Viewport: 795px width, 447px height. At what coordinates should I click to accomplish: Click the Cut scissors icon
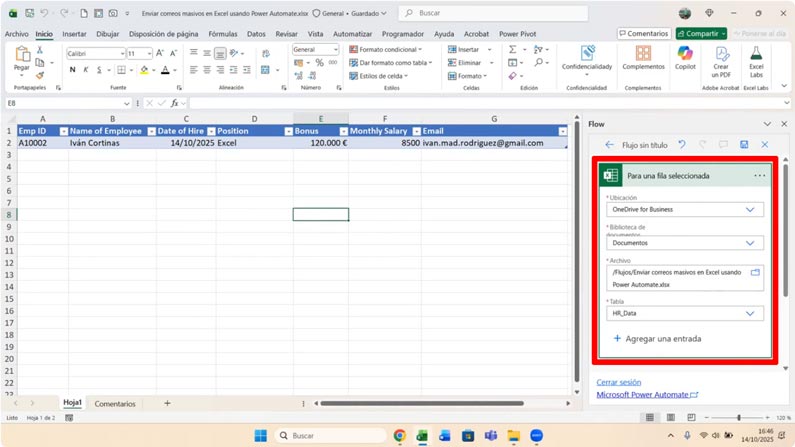tap(40, 50)
